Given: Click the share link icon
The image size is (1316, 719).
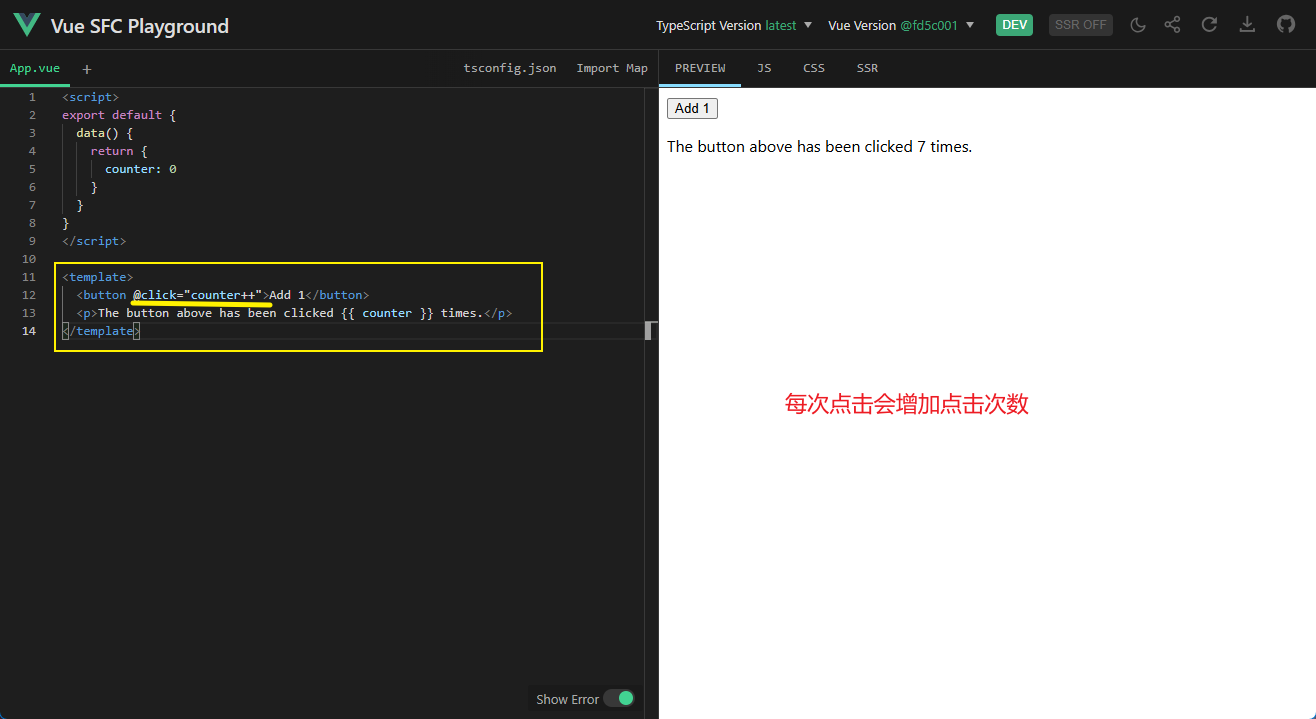Looking at the screenshot, I should 1173,25.
